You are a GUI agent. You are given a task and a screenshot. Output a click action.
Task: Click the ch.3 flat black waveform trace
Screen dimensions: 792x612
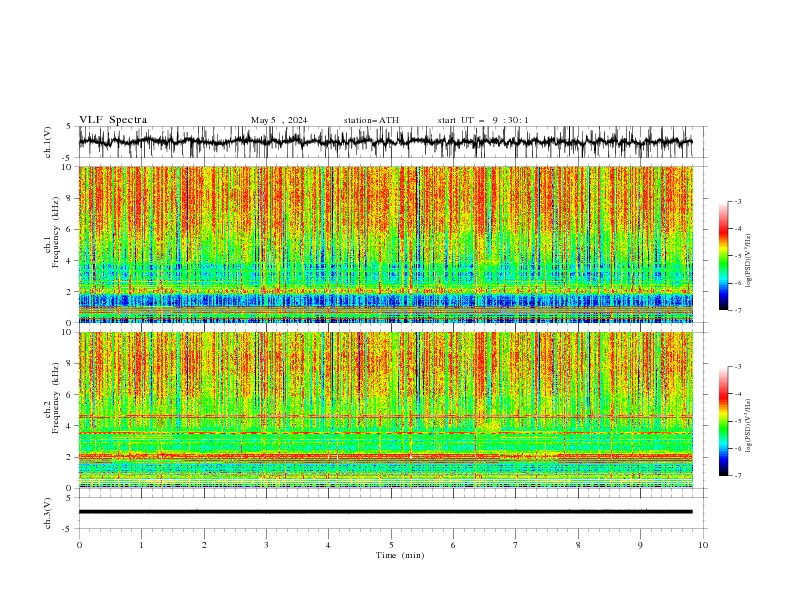pos(385,512)
